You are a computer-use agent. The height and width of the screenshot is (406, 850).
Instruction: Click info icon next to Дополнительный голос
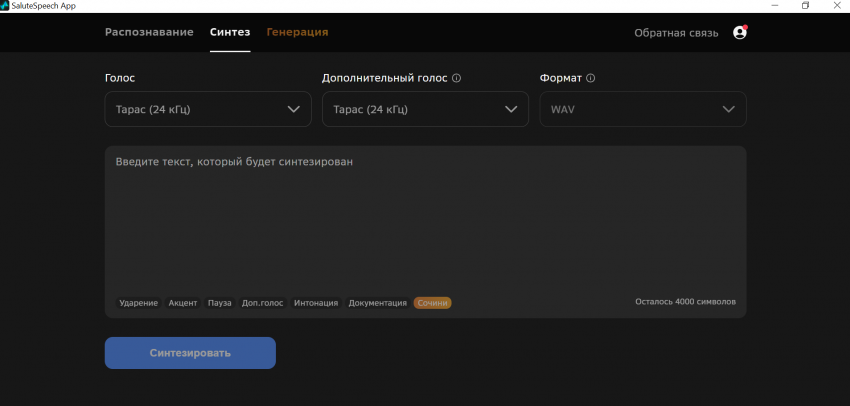pos(457,78)
